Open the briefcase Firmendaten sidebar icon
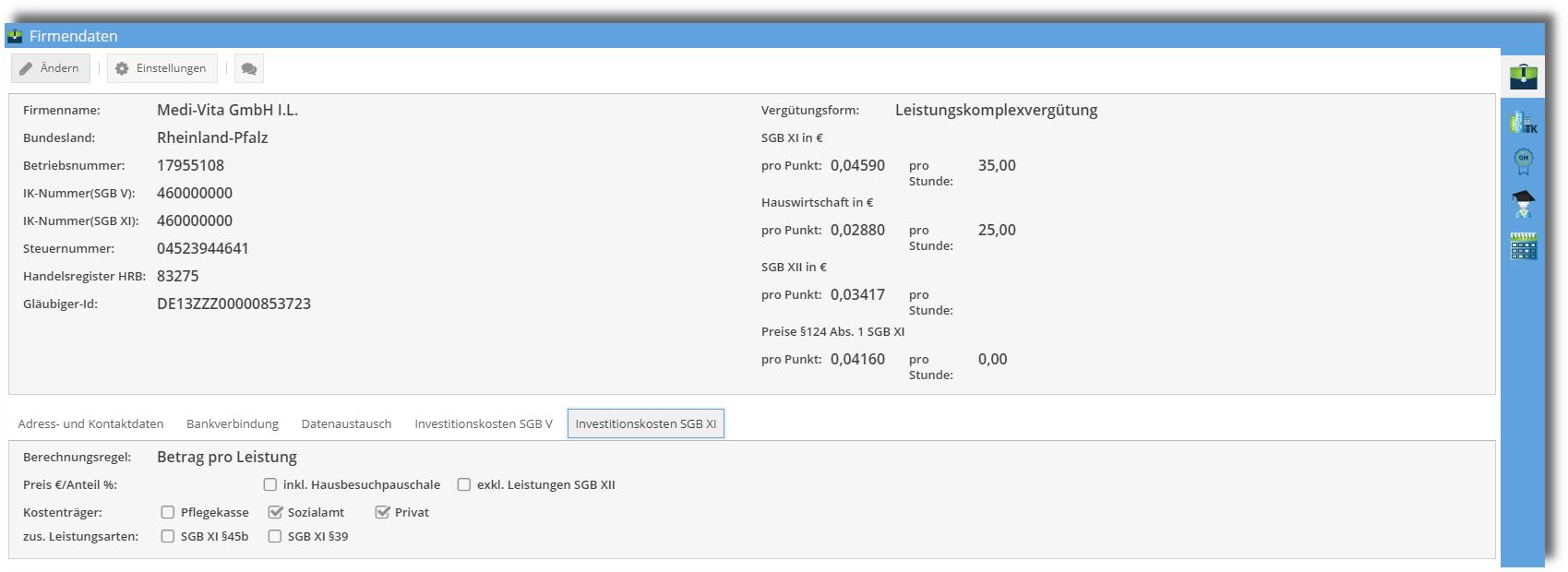Image resolution: width=1568 pixels, height=572 pixels. [1523, 76]
